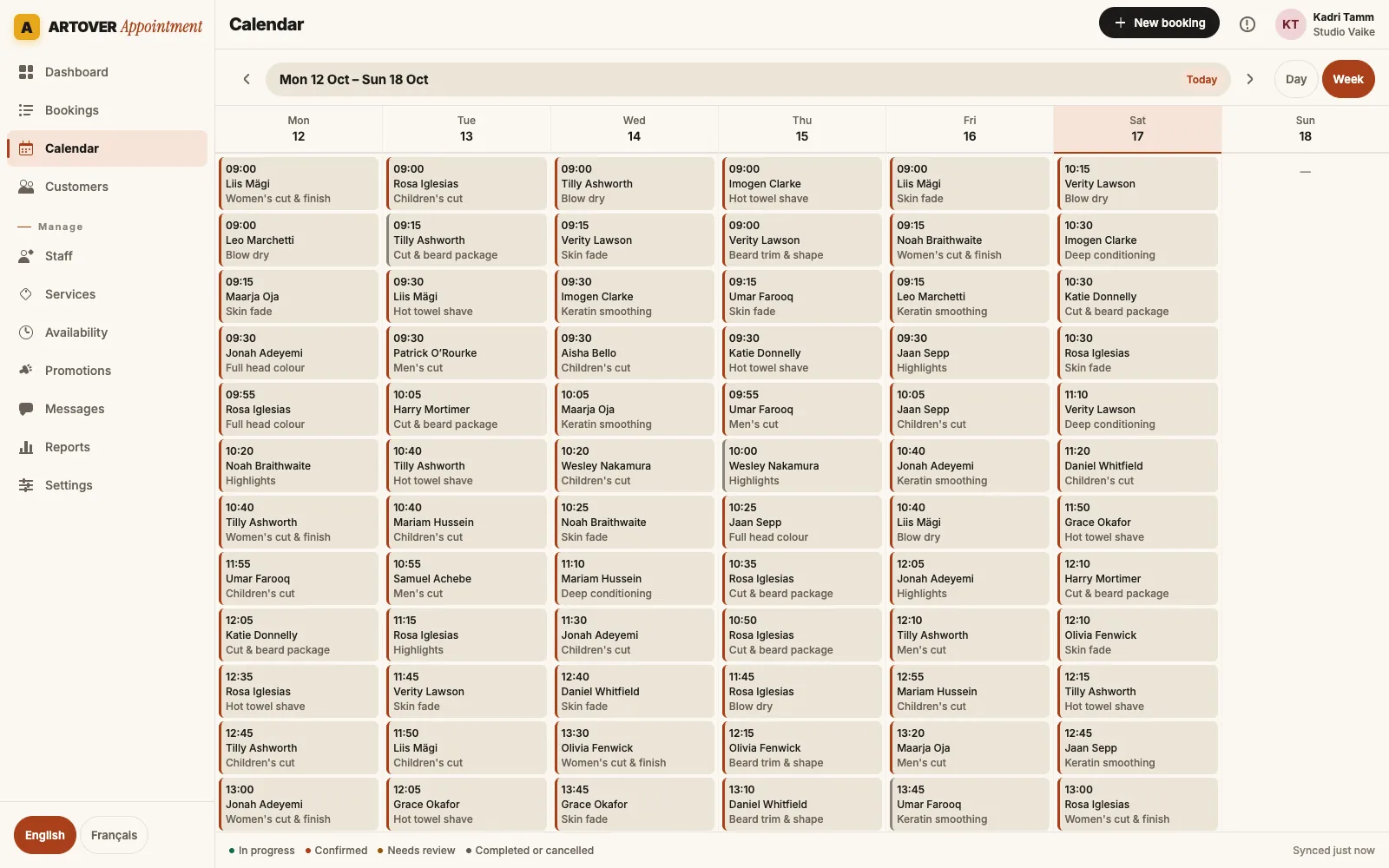This screenshot has width=1389, height=868.
Task: Click the Messages chat bubble icon
Action: click(x=26, y=409)
